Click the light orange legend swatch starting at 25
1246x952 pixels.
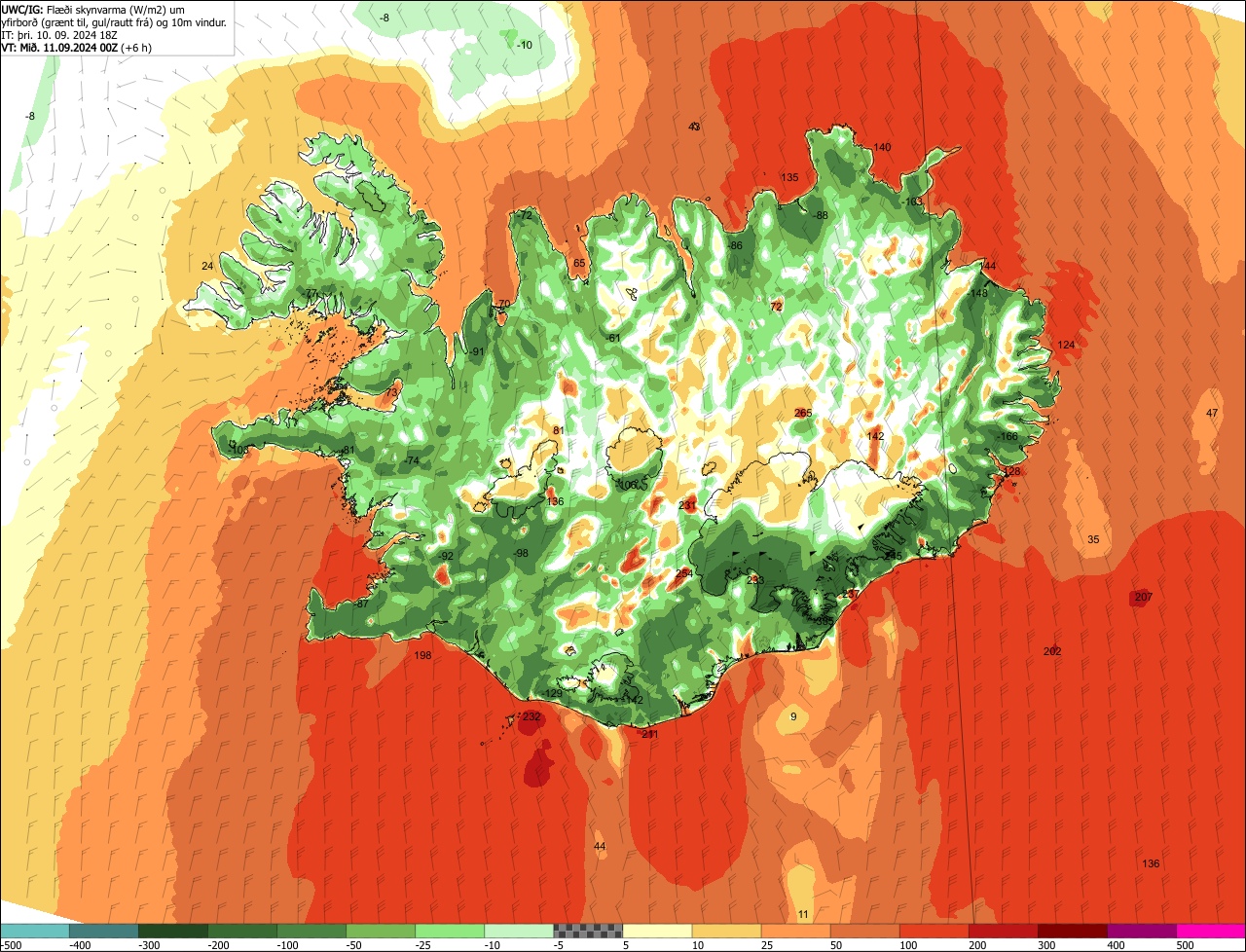coord(795,931)
